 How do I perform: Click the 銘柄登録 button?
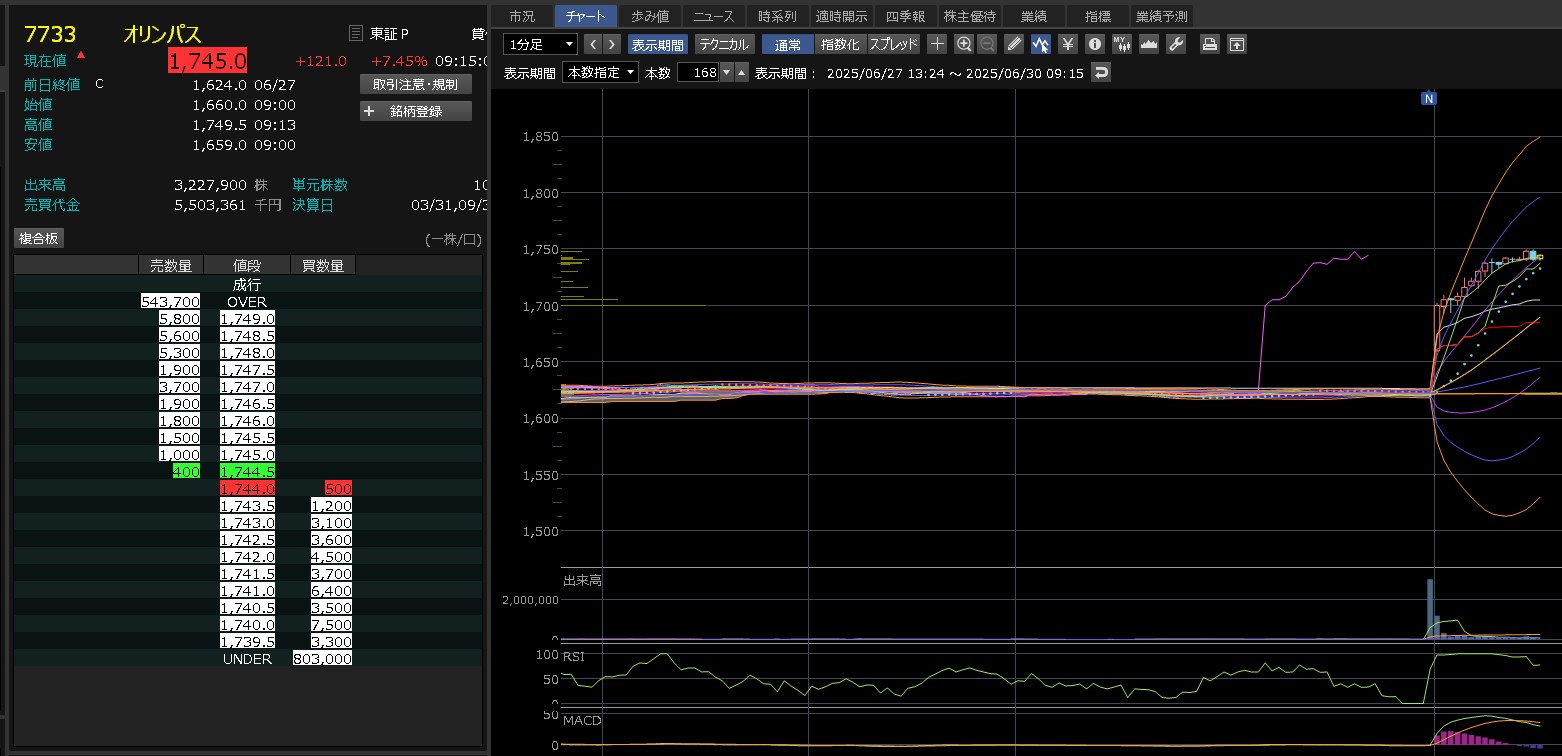tap(416, 111)
